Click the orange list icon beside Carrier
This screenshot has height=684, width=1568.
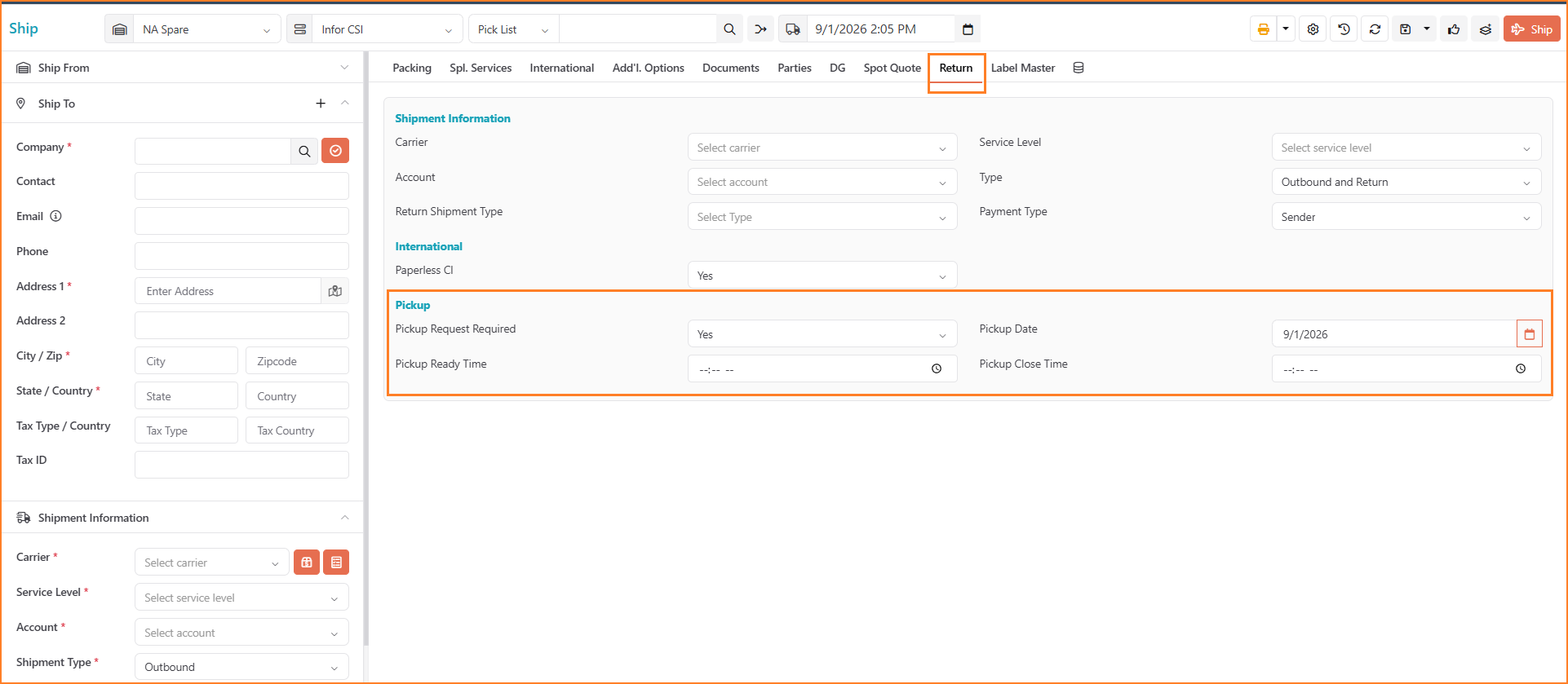[336, 563]
